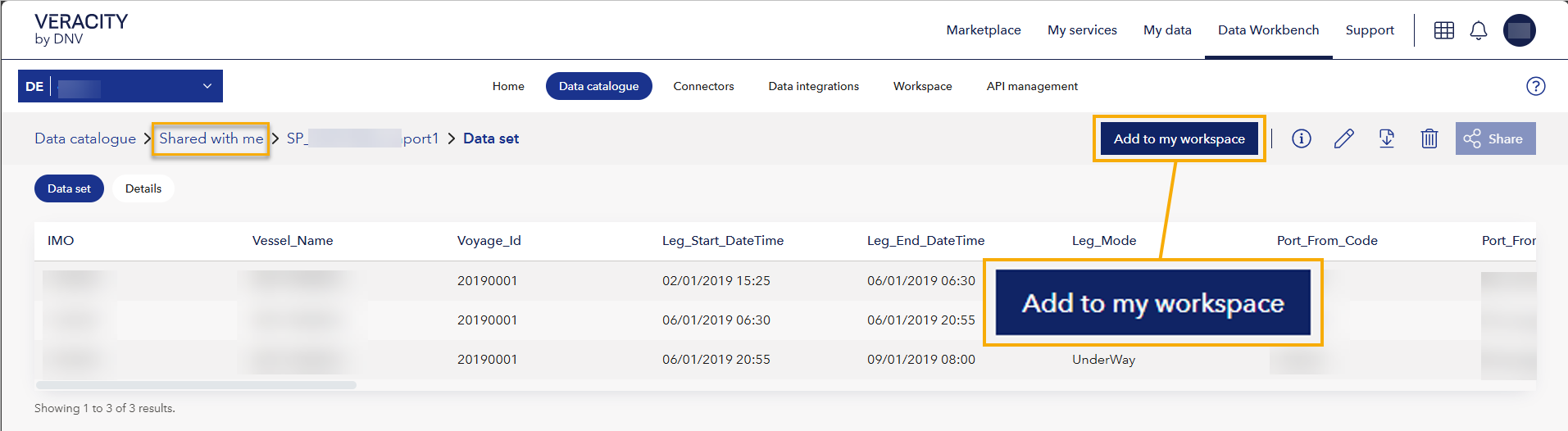1568x431 pixels.
Task: Click the horizontal table scrollbar
Action: 197,385
